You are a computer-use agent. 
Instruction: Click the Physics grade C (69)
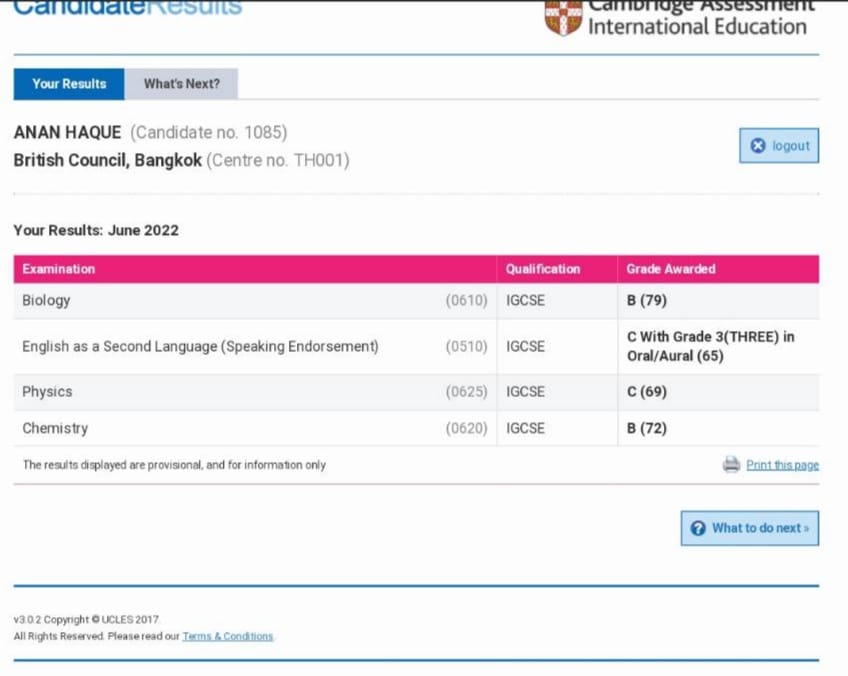647,392
